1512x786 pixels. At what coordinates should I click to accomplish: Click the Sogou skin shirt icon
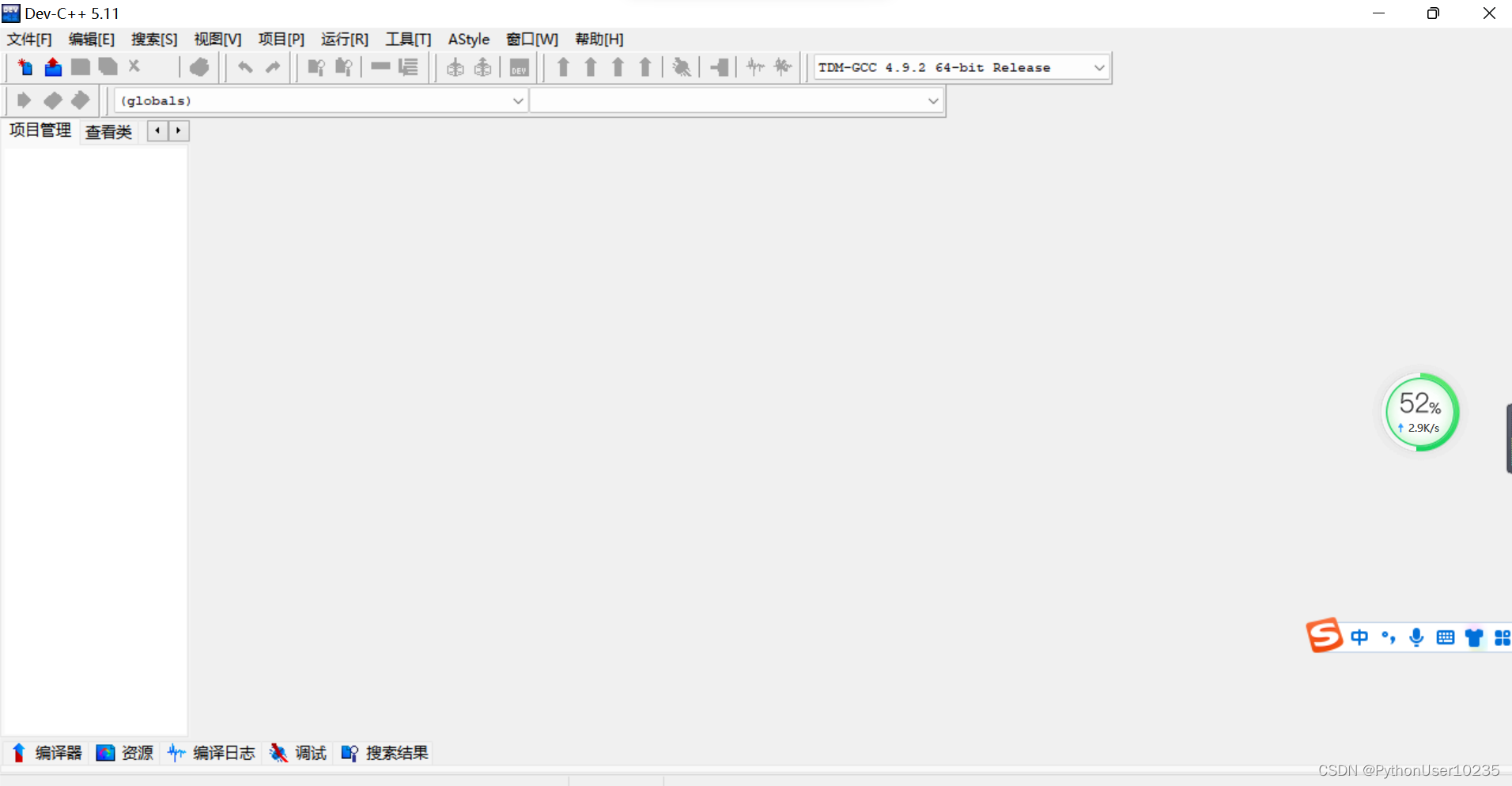pos(1474,637)
